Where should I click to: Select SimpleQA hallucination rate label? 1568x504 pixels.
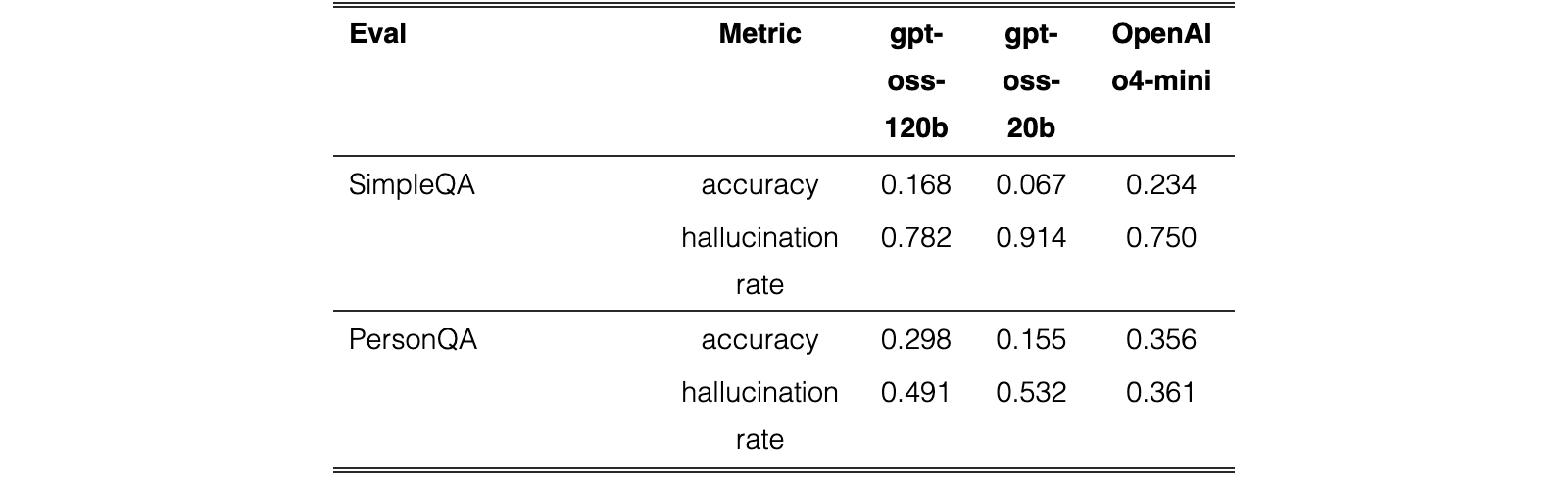pos(759,261)
